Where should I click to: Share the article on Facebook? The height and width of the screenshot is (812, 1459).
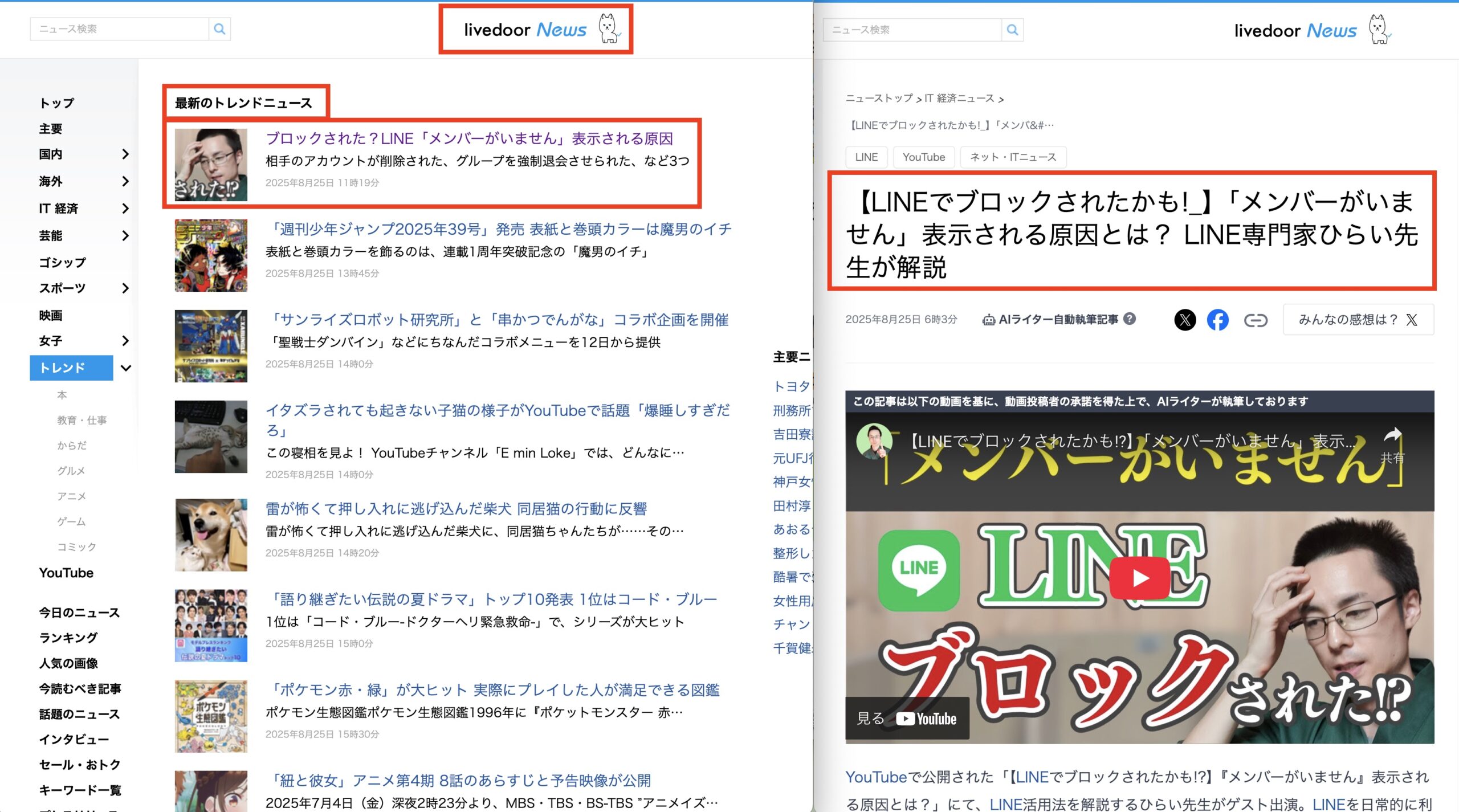tap(1218, 320)
